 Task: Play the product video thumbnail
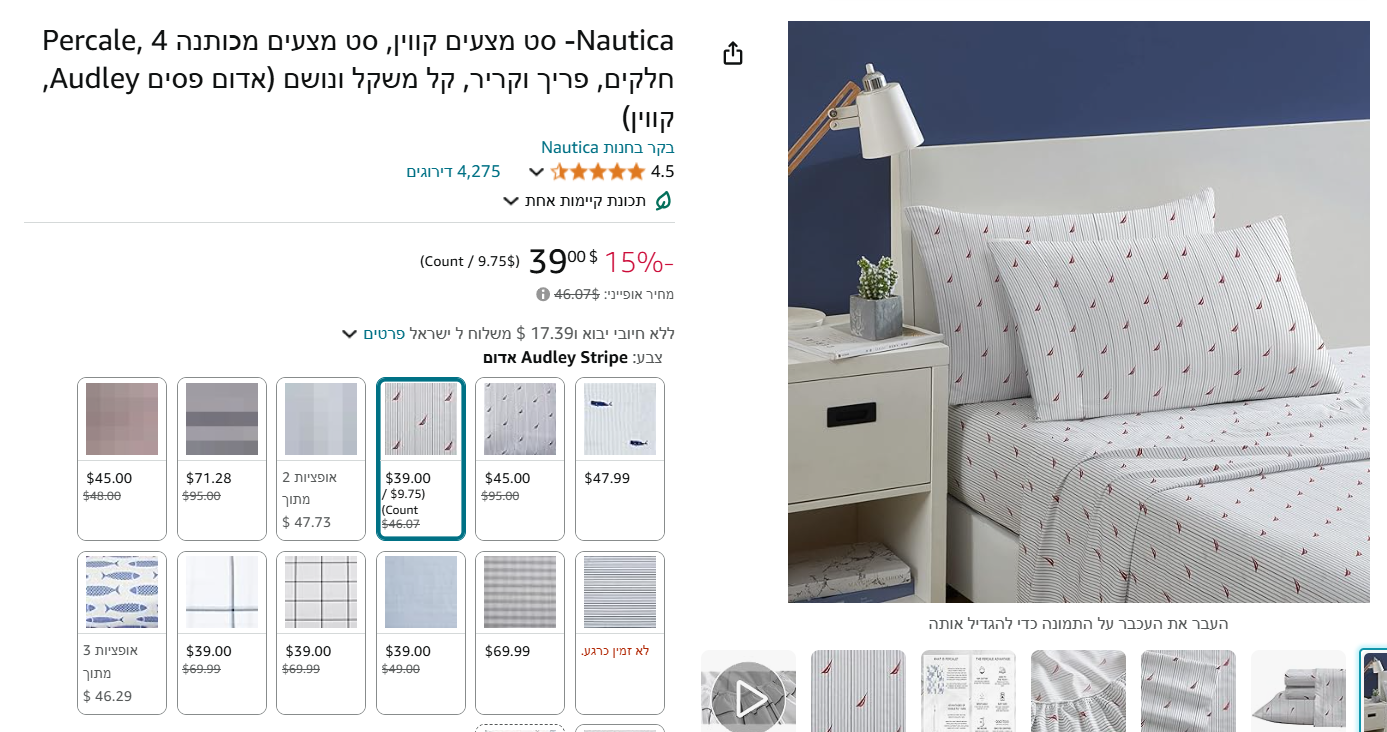(x=749, y=691)
